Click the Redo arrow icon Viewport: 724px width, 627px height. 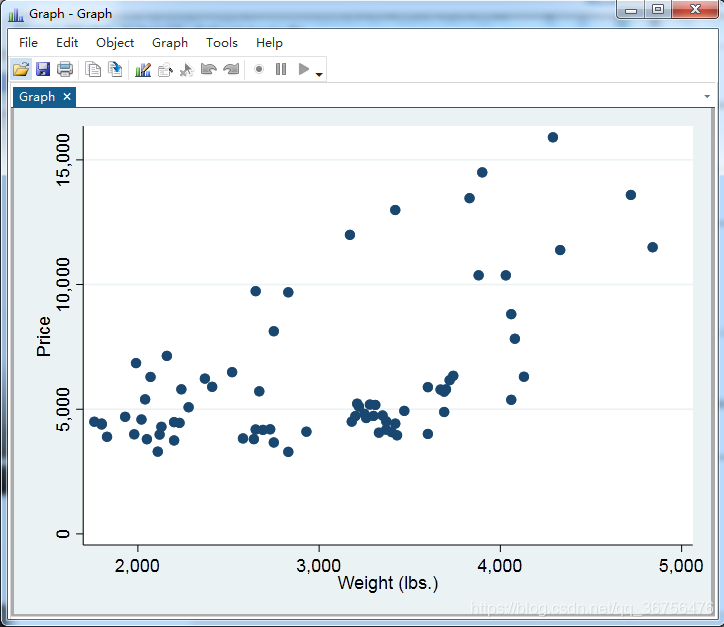point(231,69)
